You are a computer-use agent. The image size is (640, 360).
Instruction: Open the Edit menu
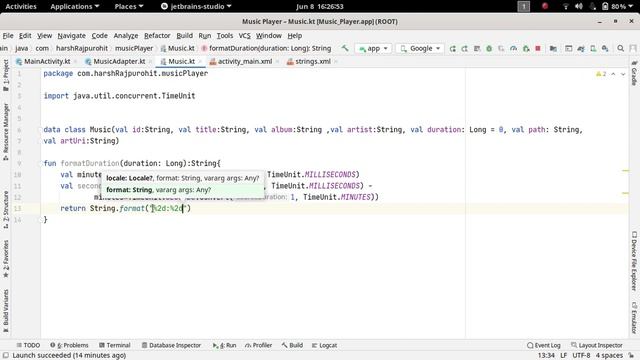point(25,36)
